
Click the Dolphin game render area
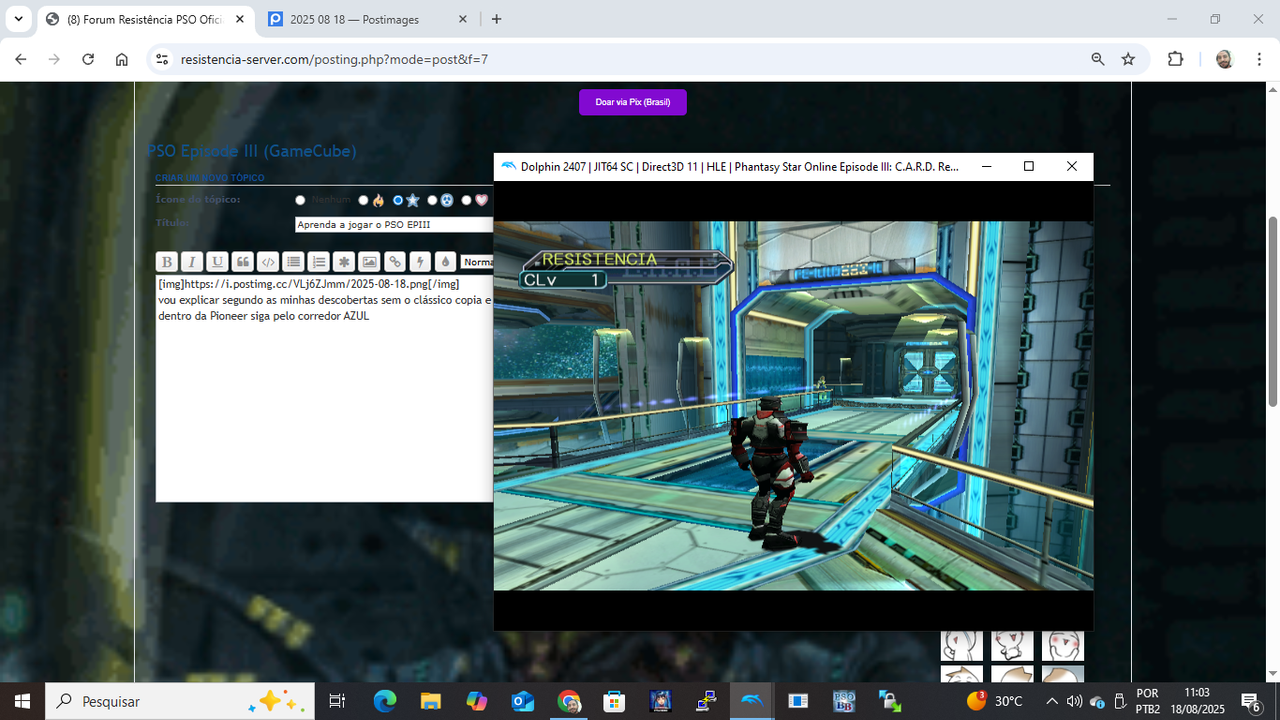tap(793, 406)
